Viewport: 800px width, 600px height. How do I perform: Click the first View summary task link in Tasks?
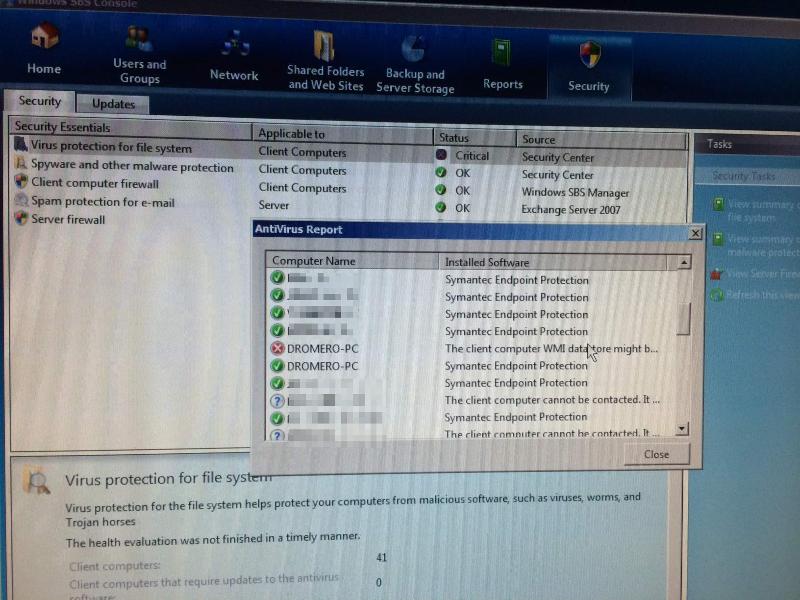pos(763,211)
